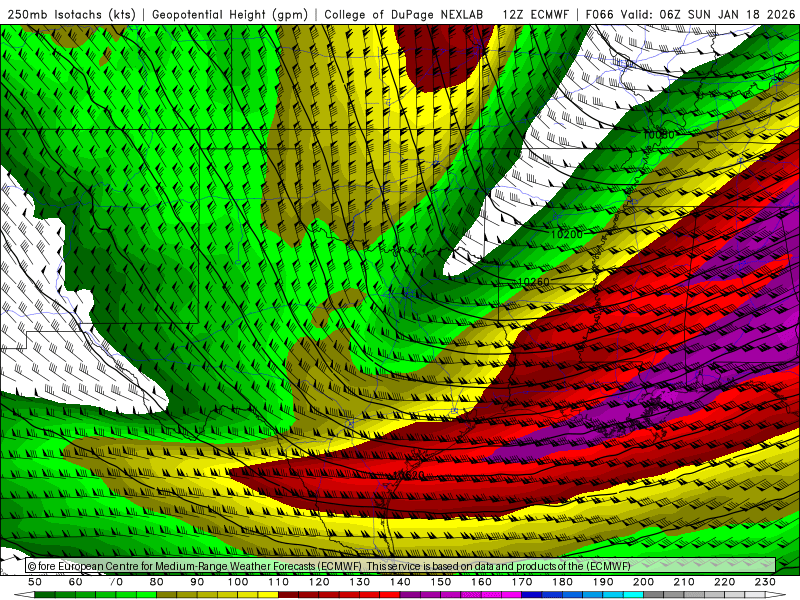
Task: Click the "College of DuPage NEXLAB" title text
Action: click(404, 15)
